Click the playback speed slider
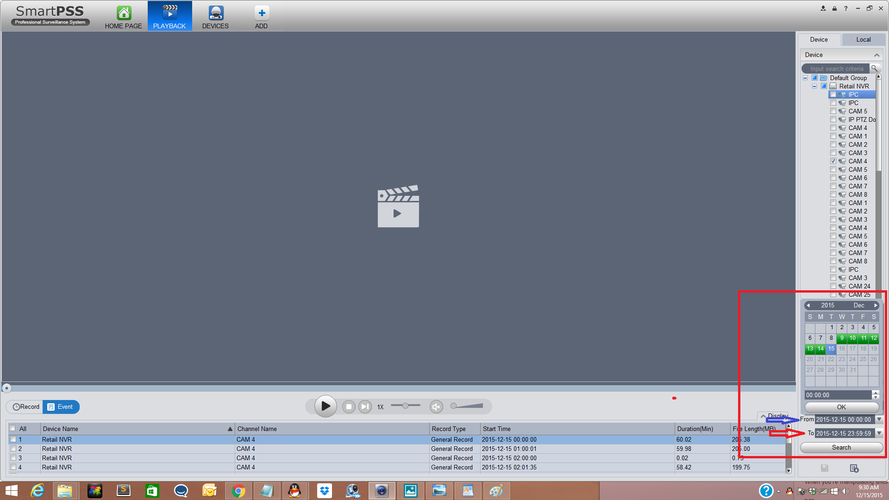 405,406
